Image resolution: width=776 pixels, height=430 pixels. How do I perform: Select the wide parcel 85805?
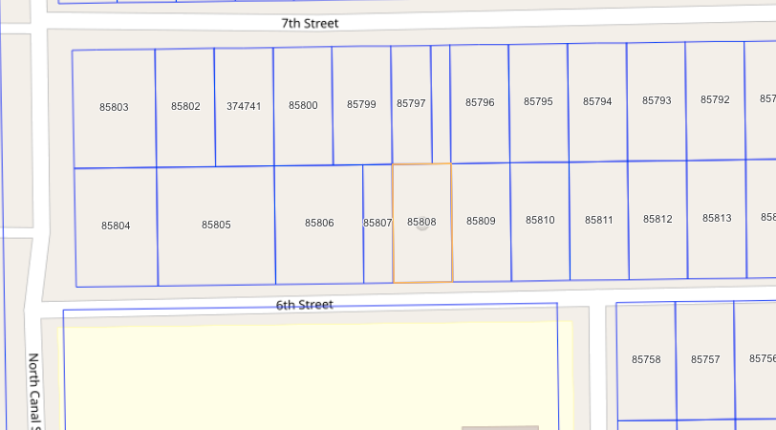[216, 225]
